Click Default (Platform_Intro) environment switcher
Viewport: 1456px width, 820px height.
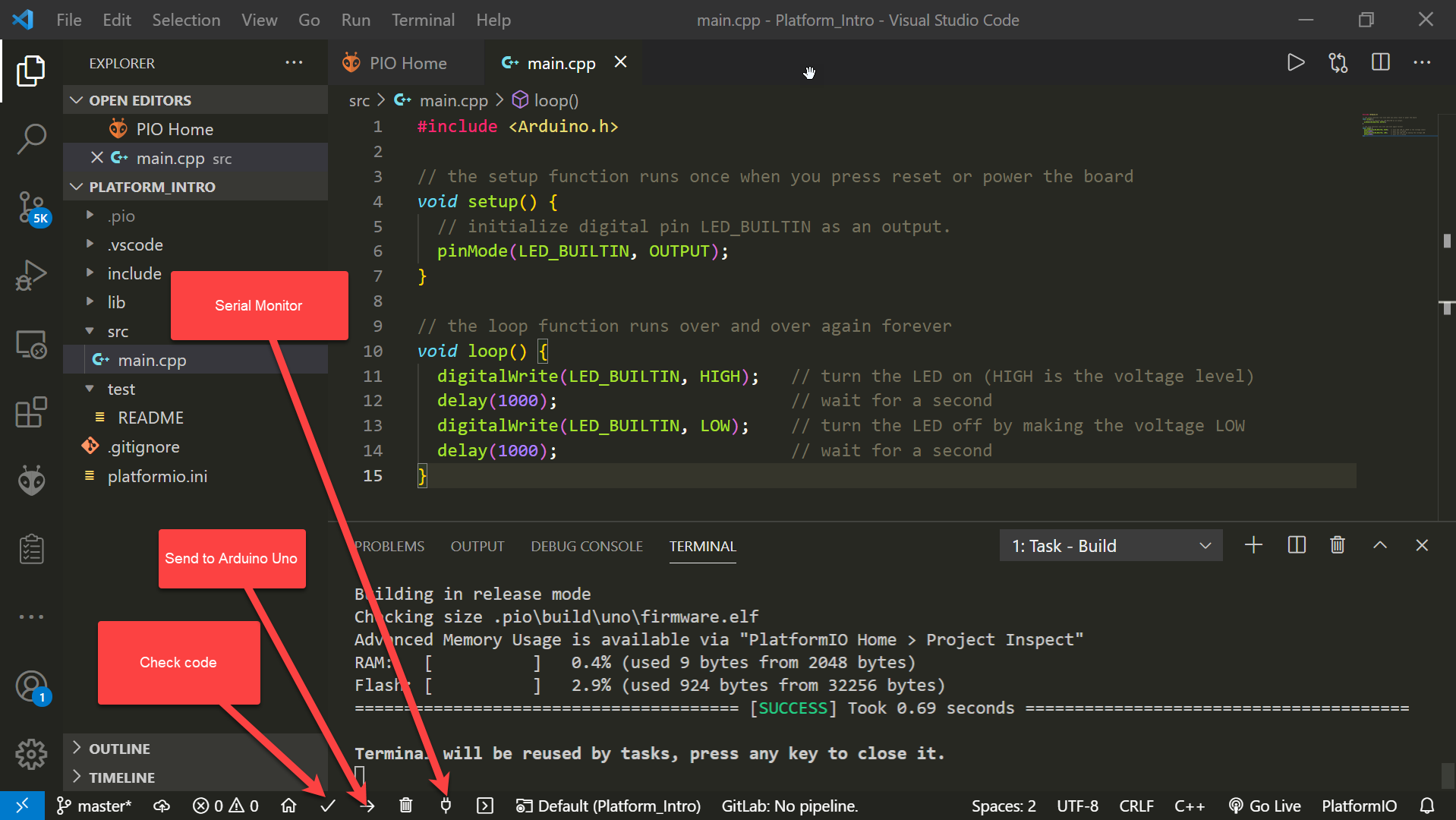tap(608, 806)
